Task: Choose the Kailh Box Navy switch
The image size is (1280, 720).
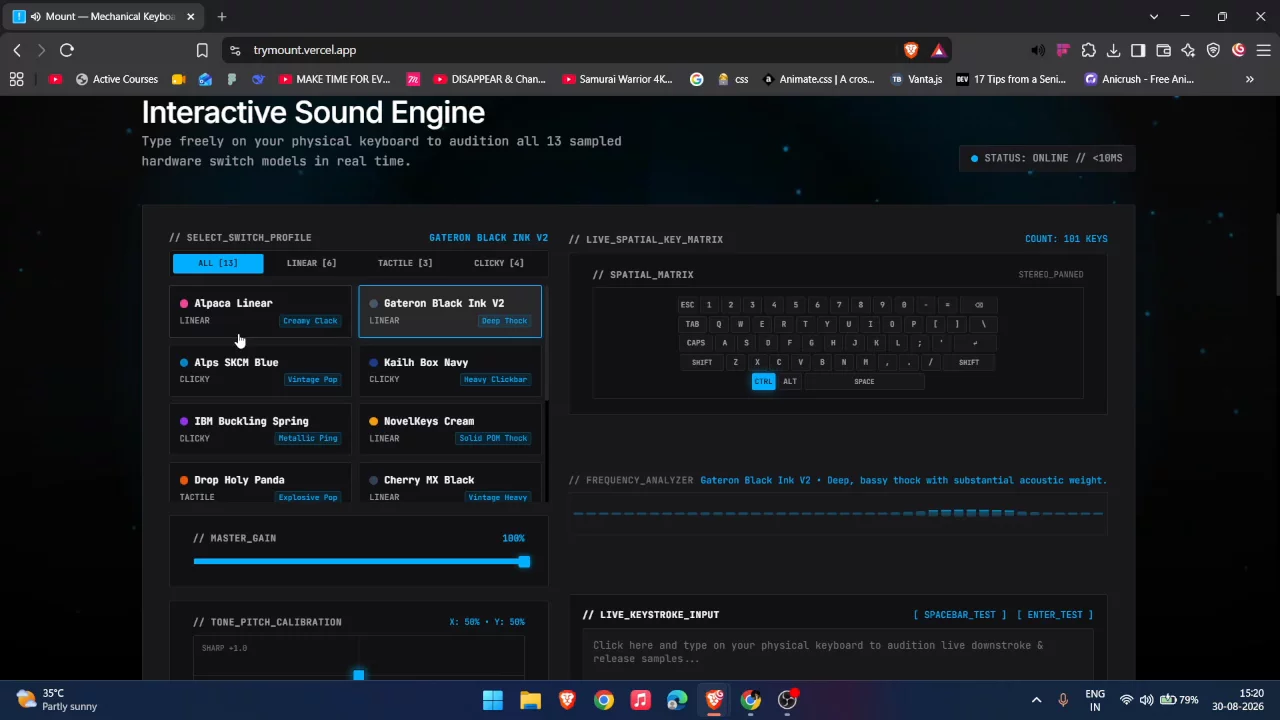Action: pyautogui.click(x=450, y=370)
